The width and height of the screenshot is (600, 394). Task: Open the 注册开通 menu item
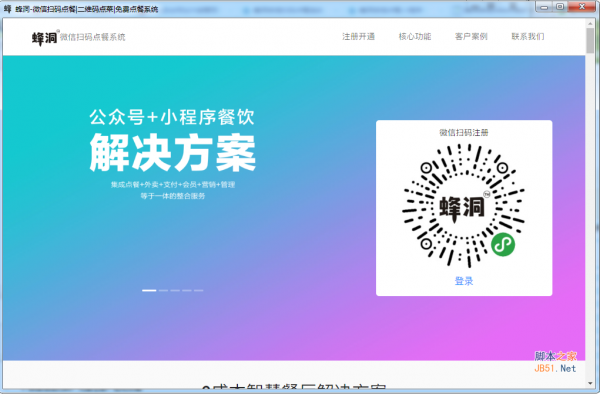(x=358, y=37)
